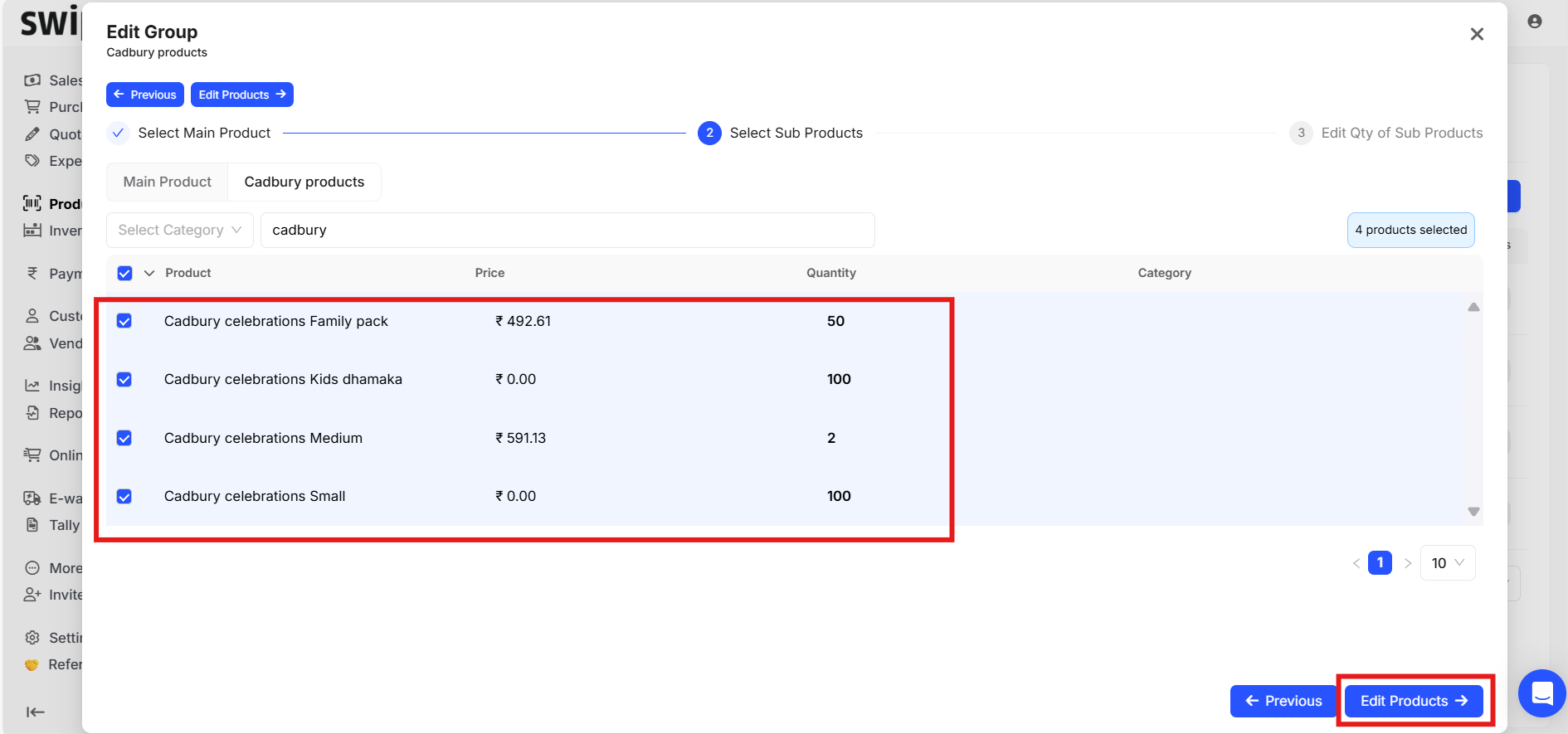The width and height of the screenshot is (1568, 734).
Task: Click the bottom Edit Products button
Action: click(x=1414, y=701)
